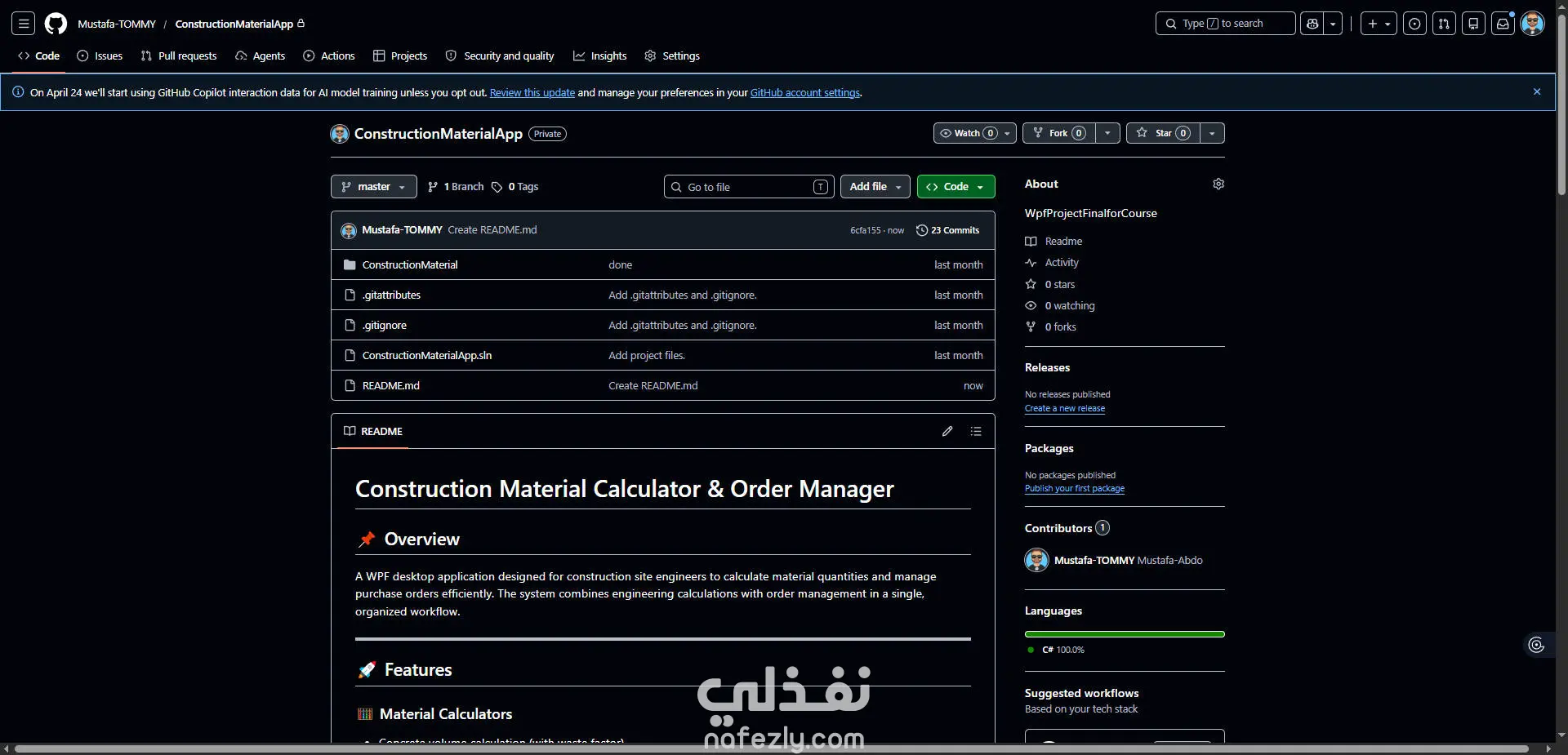Select the README tab in readme panel
This screenshot has height=755, width=1568.
[373, 431]
